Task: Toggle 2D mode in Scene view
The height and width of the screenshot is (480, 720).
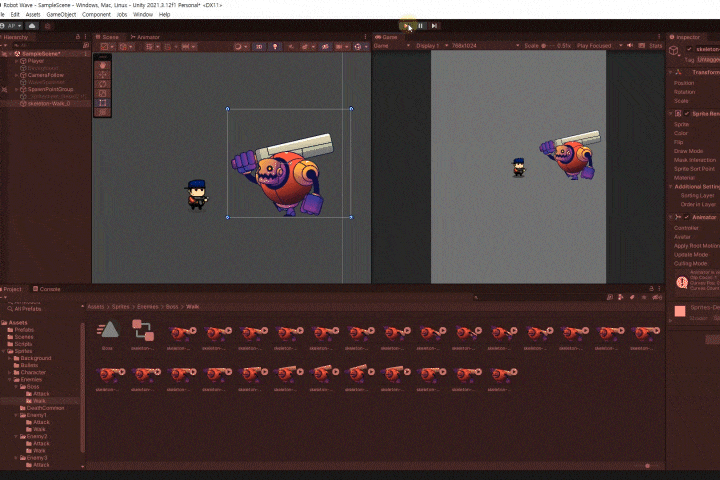Action: [x=259, y=46]
